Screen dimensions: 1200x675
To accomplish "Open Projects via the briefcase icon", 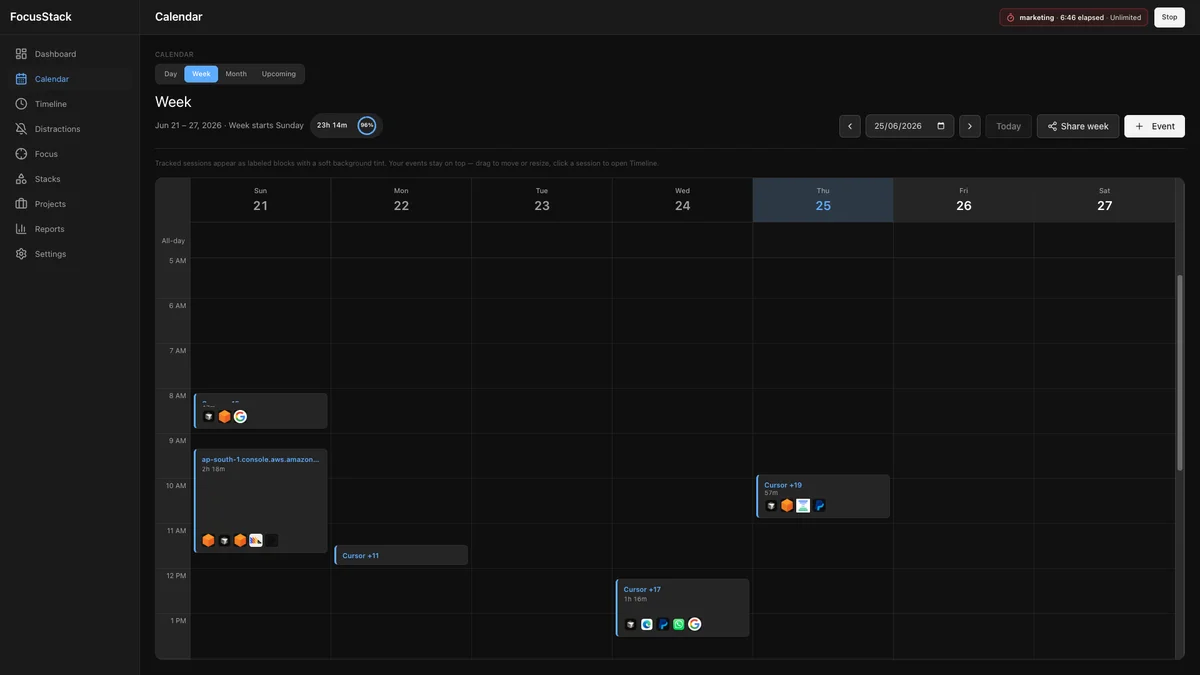I will 21,204.
